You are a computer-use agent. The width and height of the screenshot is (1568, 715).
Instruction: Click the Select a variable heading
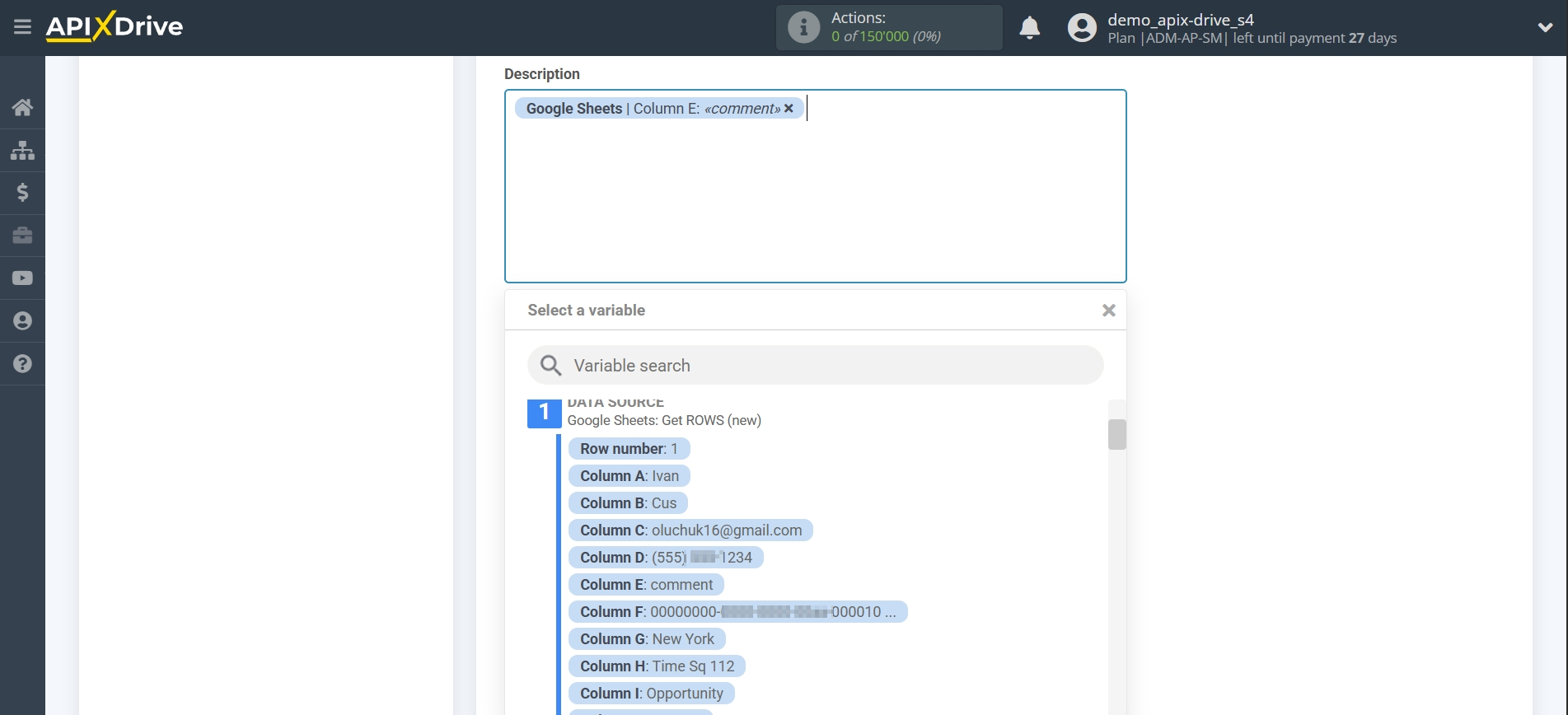[586, 311]
